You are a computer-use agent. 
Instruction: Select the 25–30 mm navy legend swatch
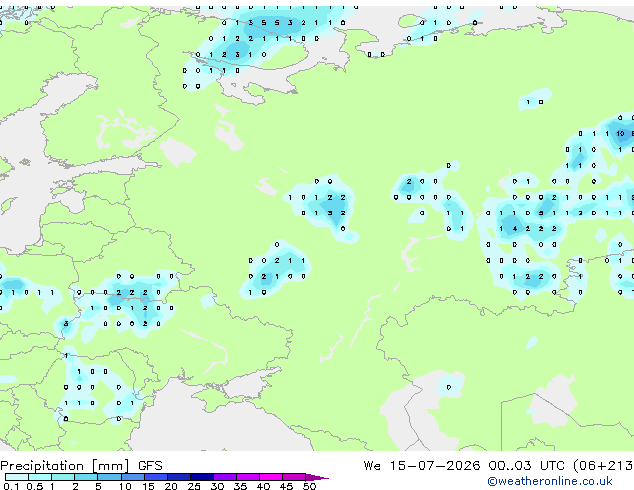(x=202, y=477)
